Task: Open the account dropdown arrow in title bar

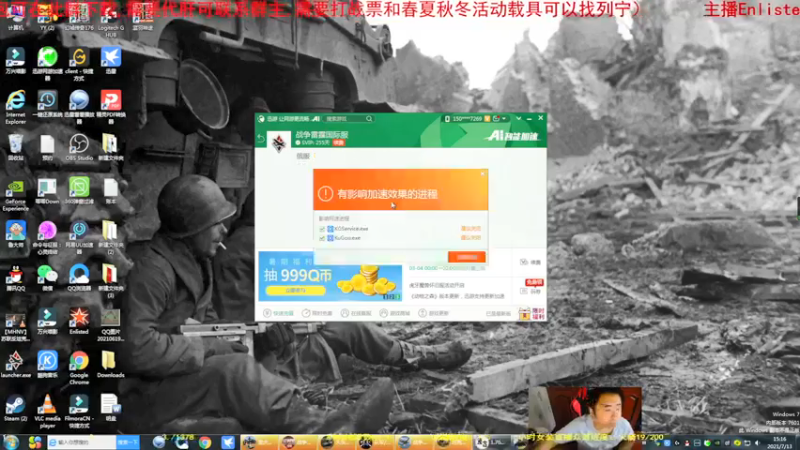Action: click(504, 118)
